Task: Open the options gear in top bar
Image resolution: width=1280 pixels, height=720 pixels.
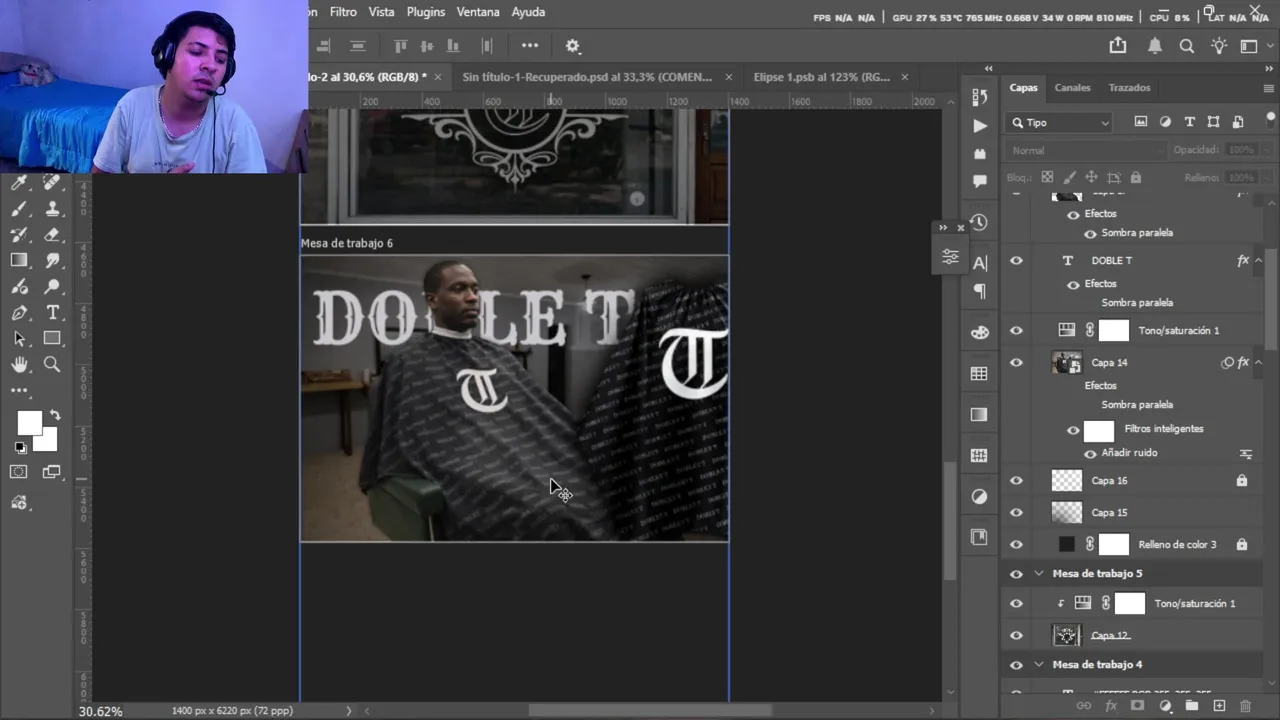Action: point(572,46)
